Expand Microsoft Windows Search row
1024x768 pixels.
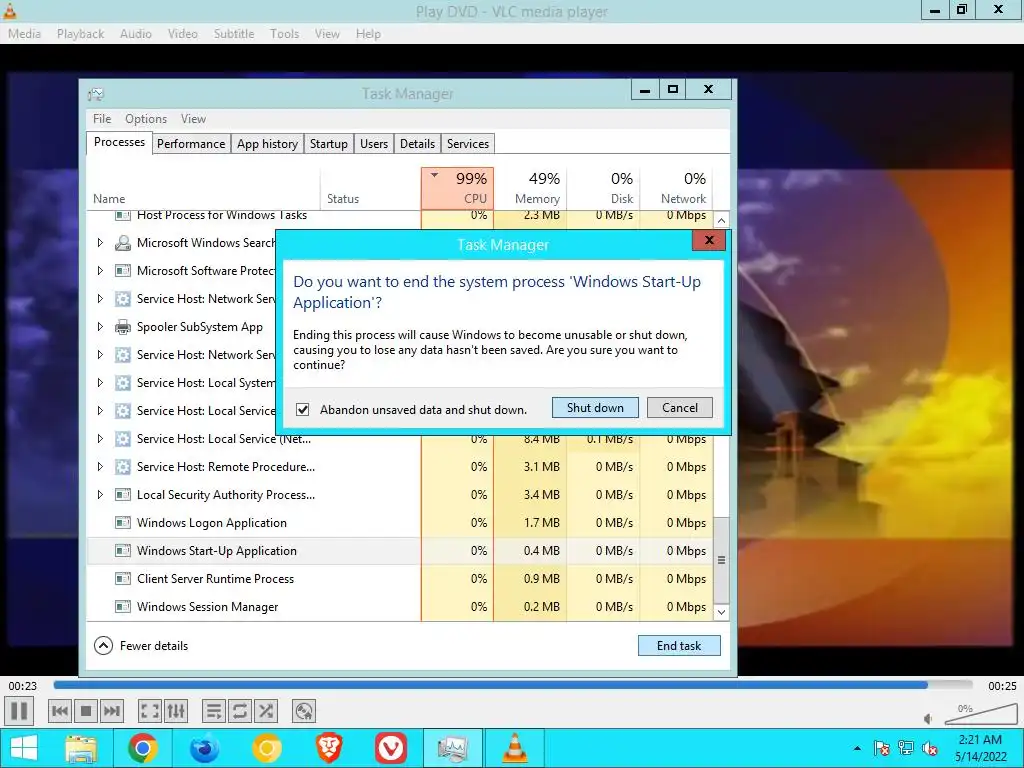(x=100, y=242)
